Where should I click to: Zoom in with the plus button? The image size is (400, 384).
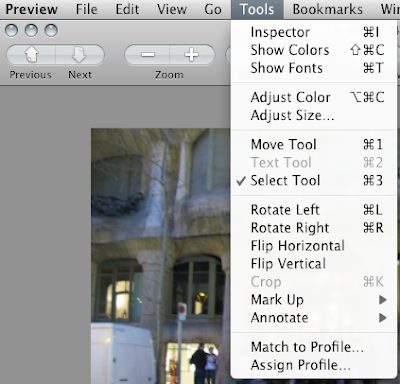pos(192,55)
